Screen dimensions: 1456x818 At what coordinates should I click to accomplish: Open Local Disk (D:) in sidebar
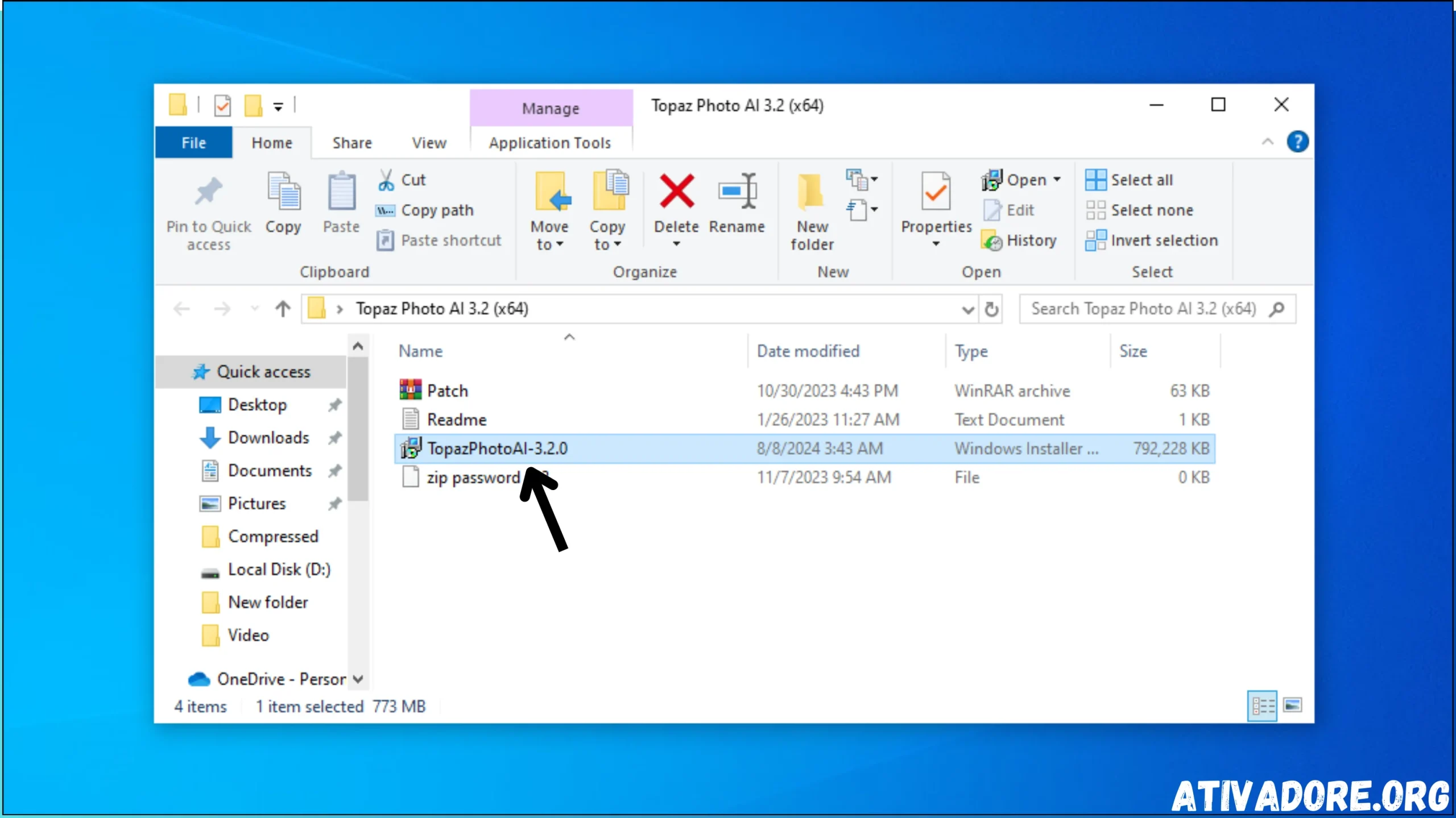tap(279, 570)
